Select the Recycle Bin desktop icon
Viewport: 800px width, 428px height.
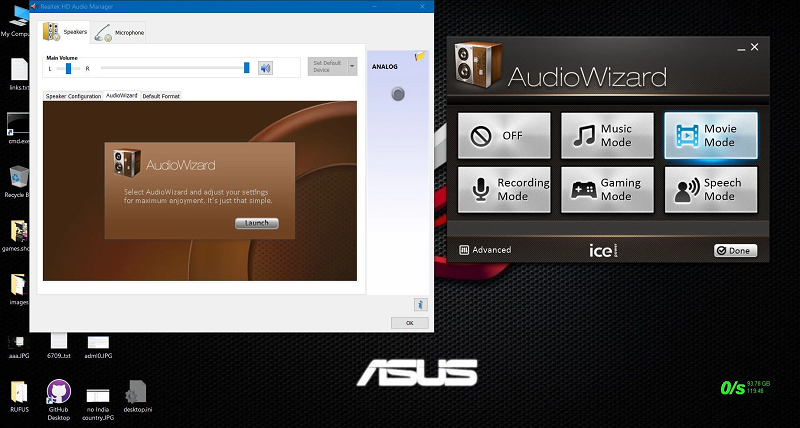(x=18, y=182)
